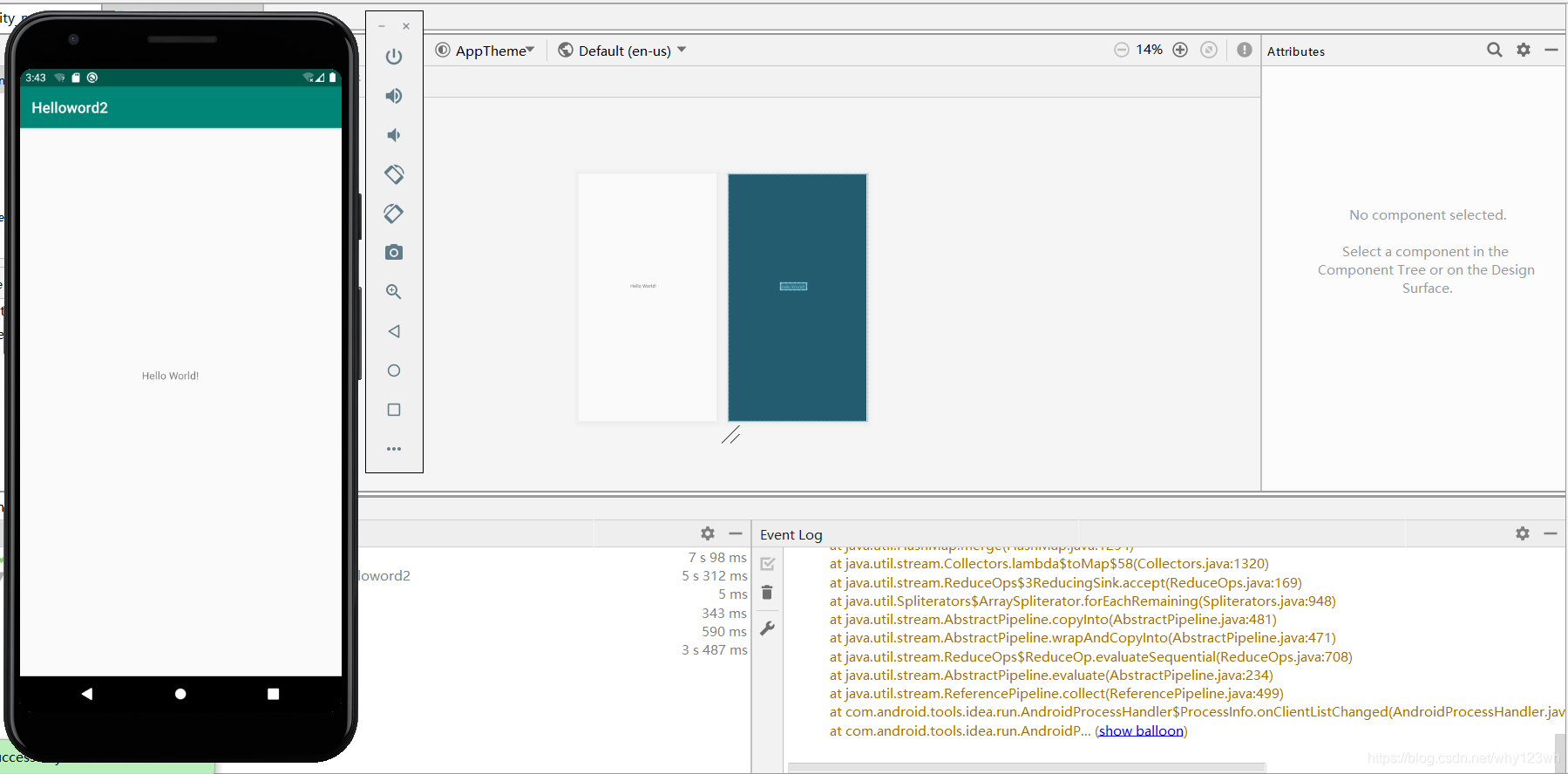Click AndroidProcessHandler onClientListChanged line

click(1197, 712)
